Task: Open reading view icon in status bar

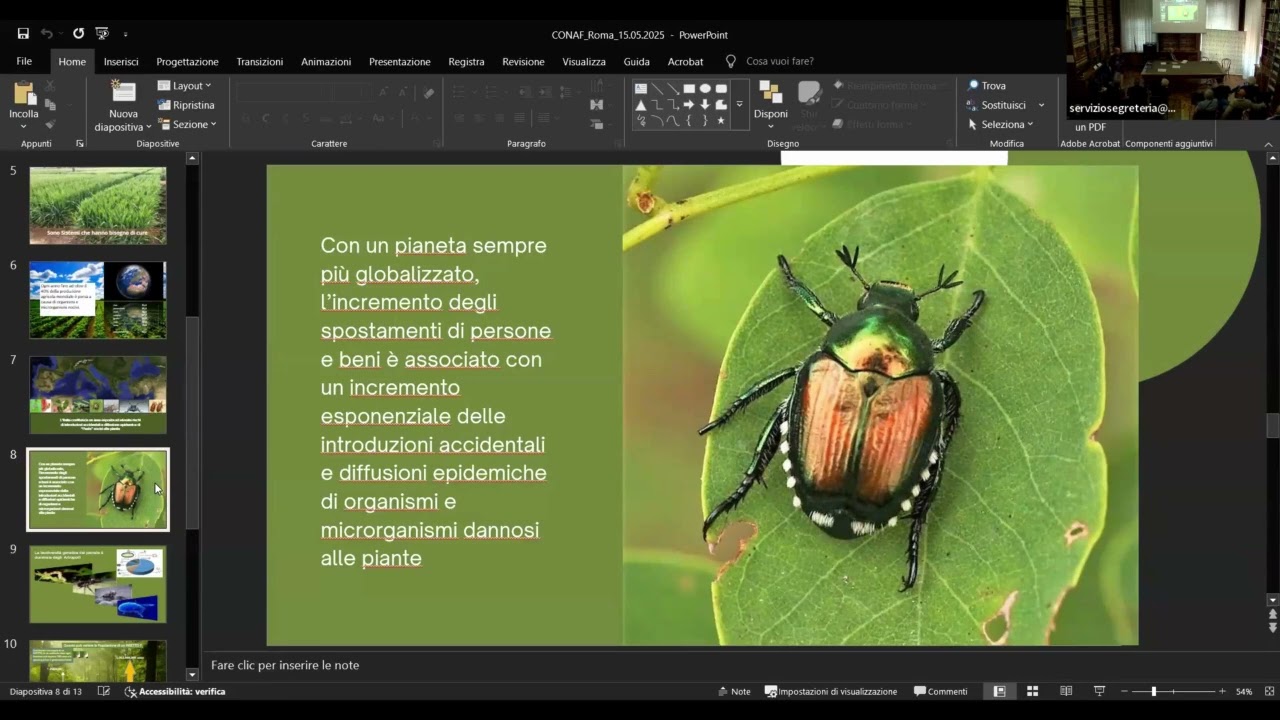Action: (1066, 691)
